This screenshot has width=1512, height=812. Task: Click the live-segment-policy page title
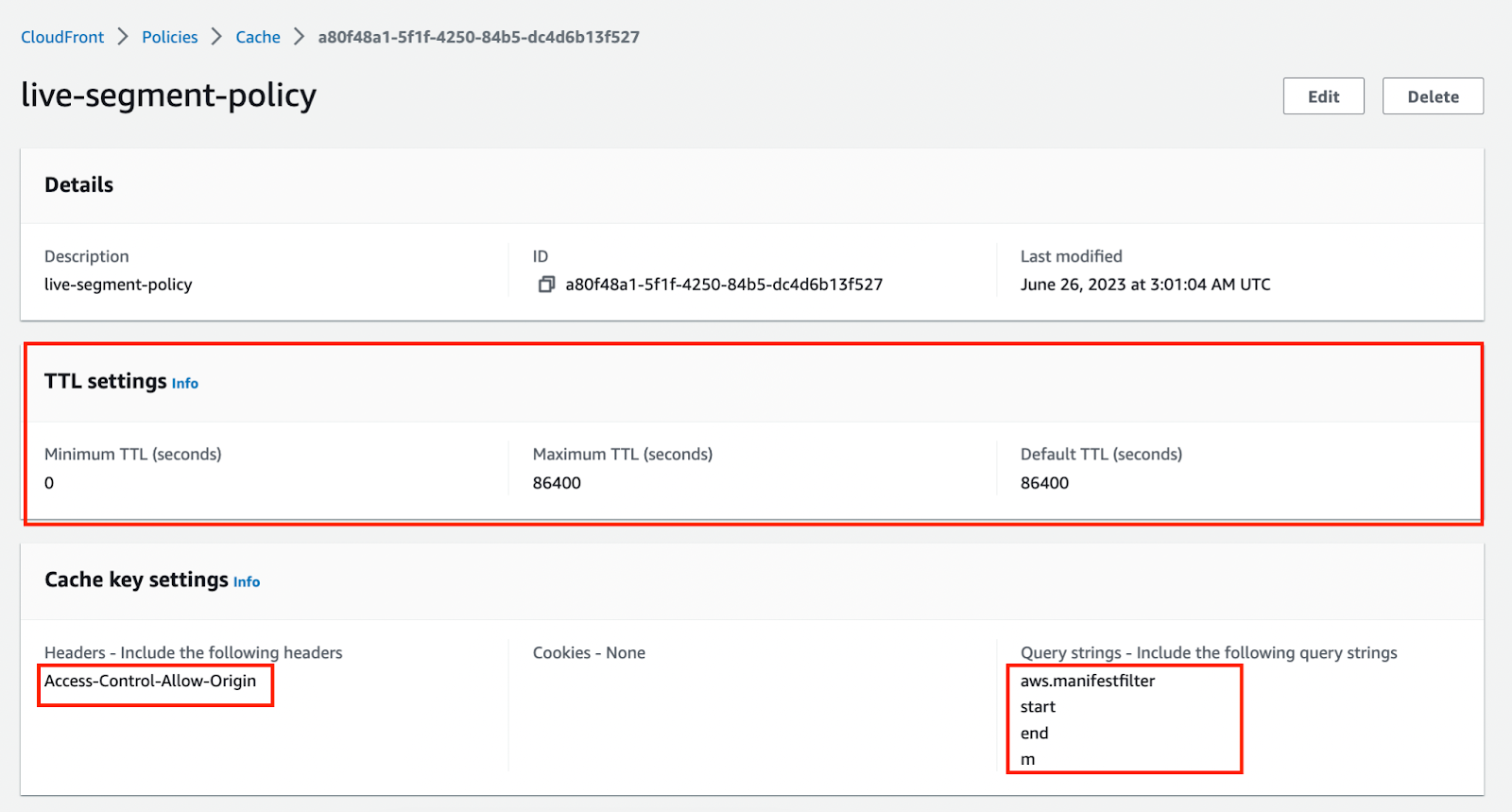[168, 95]
